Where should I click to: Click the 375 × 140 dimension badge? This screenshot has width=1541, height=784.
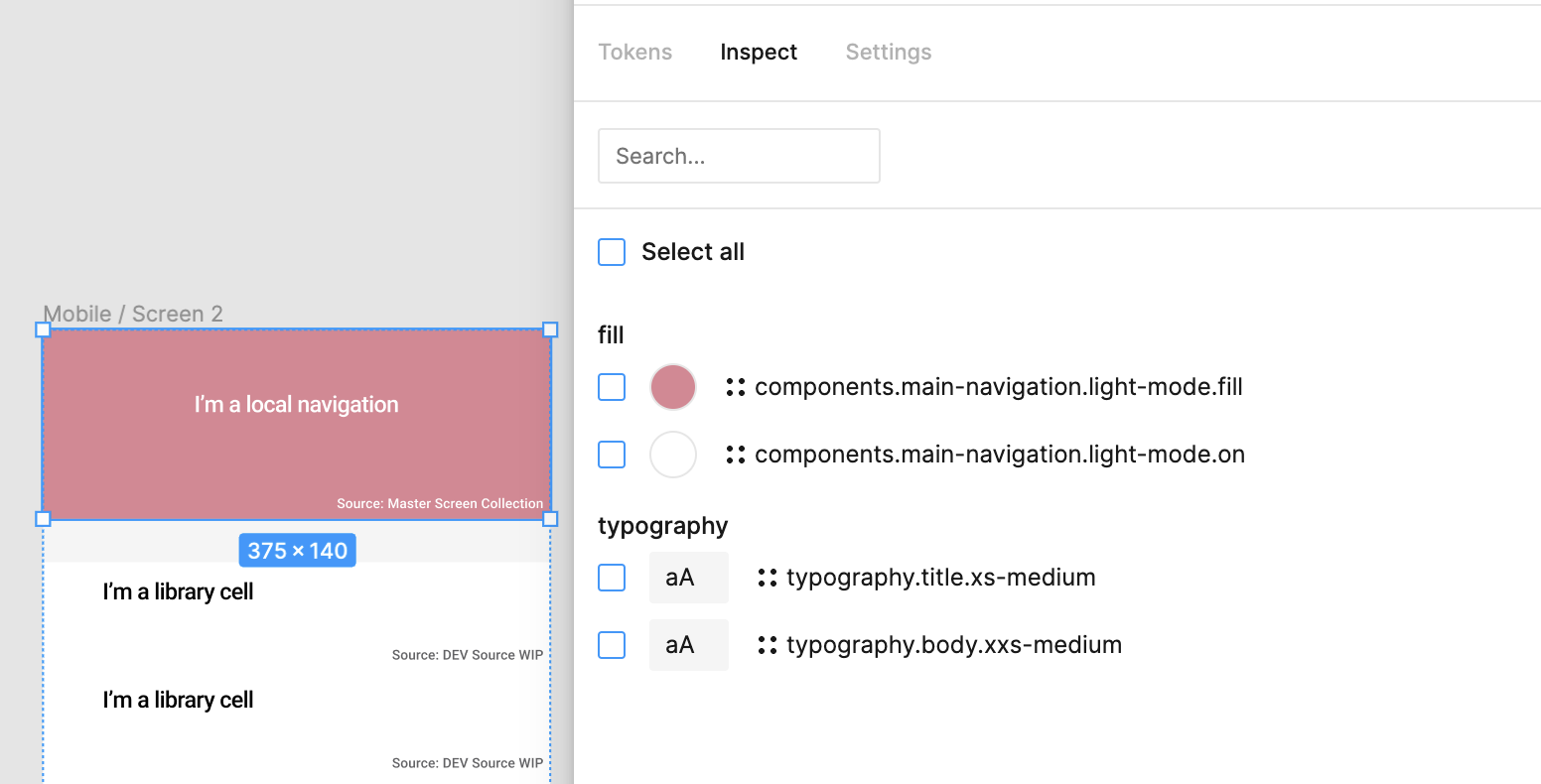[x=297, y=550]
